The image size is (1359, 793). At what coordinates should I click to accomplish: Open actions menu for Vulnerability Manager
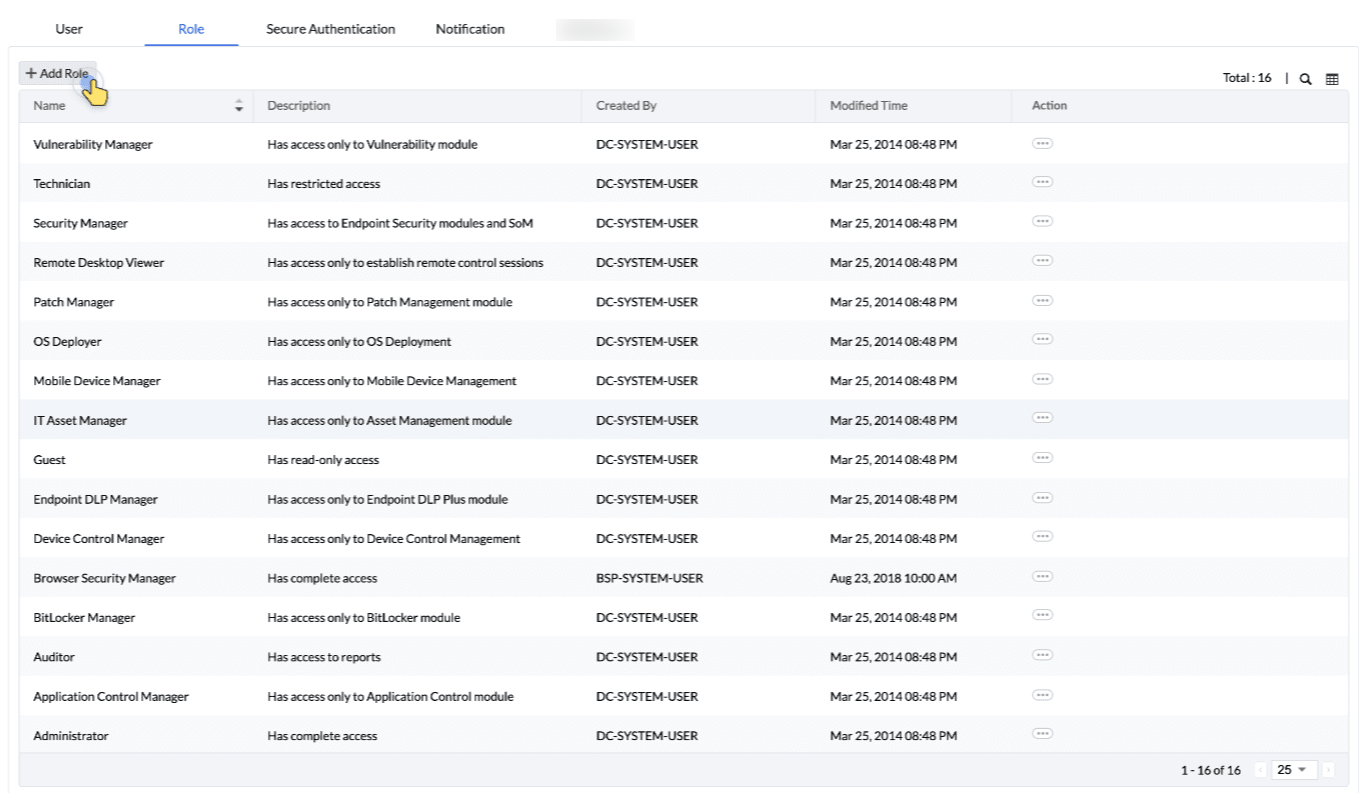click(x=1042, y=143)
